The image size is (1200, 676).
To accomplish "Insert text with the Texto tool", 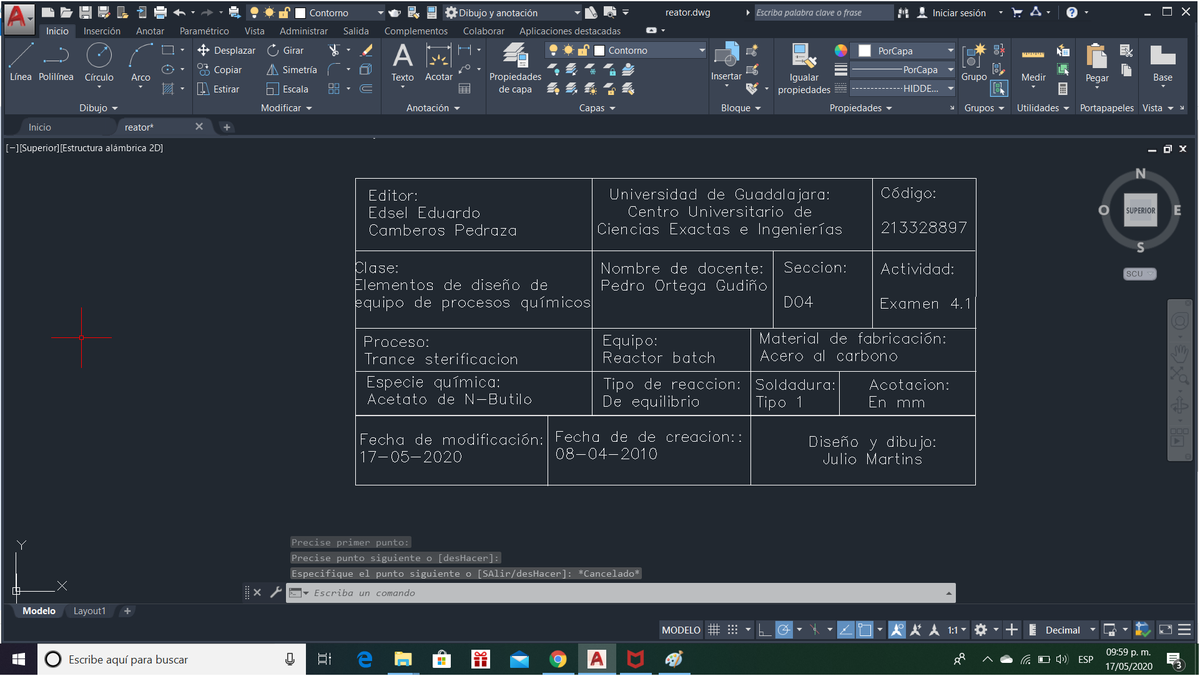I will [403, 62].
